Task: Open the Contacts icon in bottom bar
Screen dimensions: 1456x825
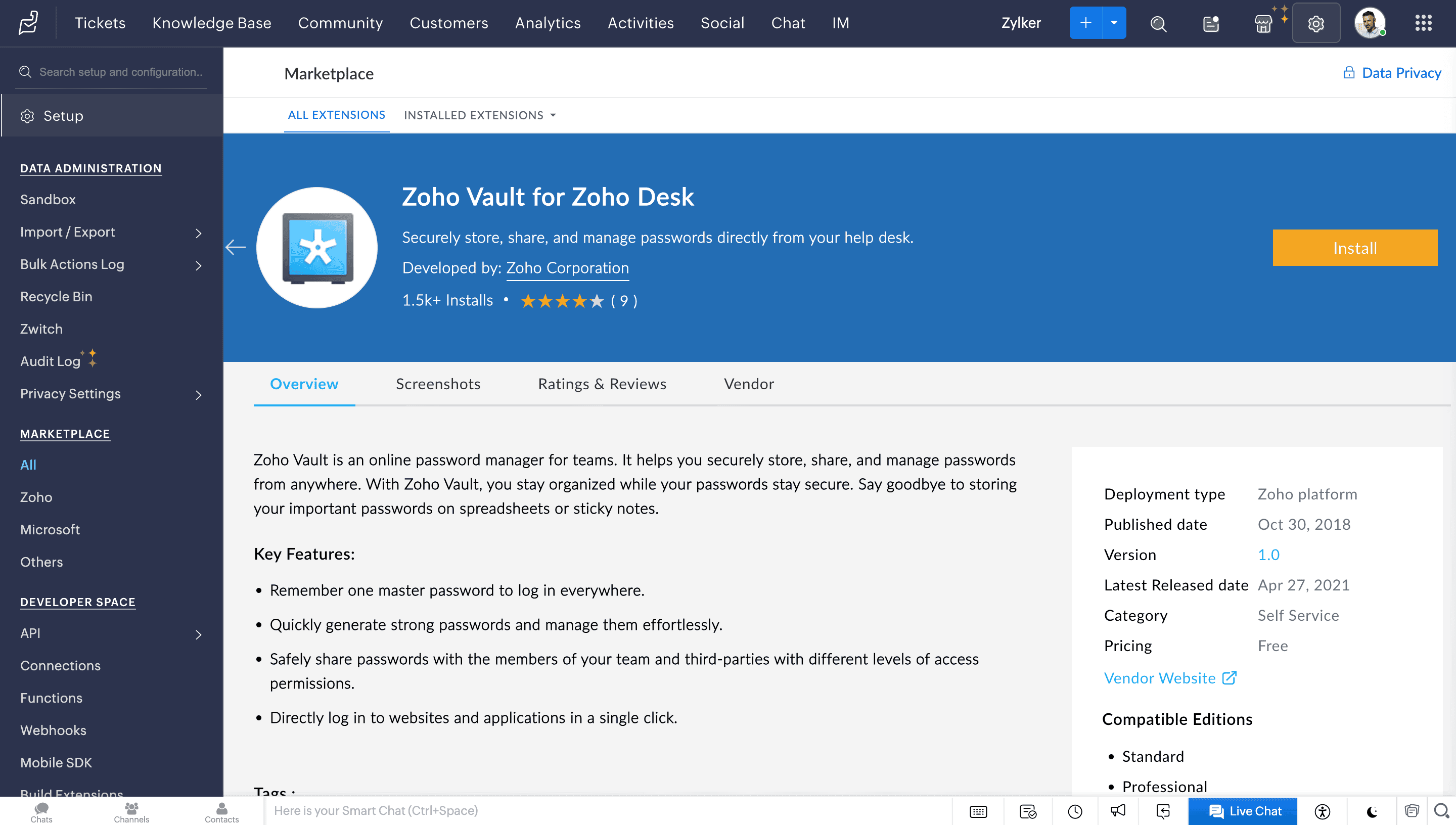Action: pyautogui.click(x=221, y=811)
